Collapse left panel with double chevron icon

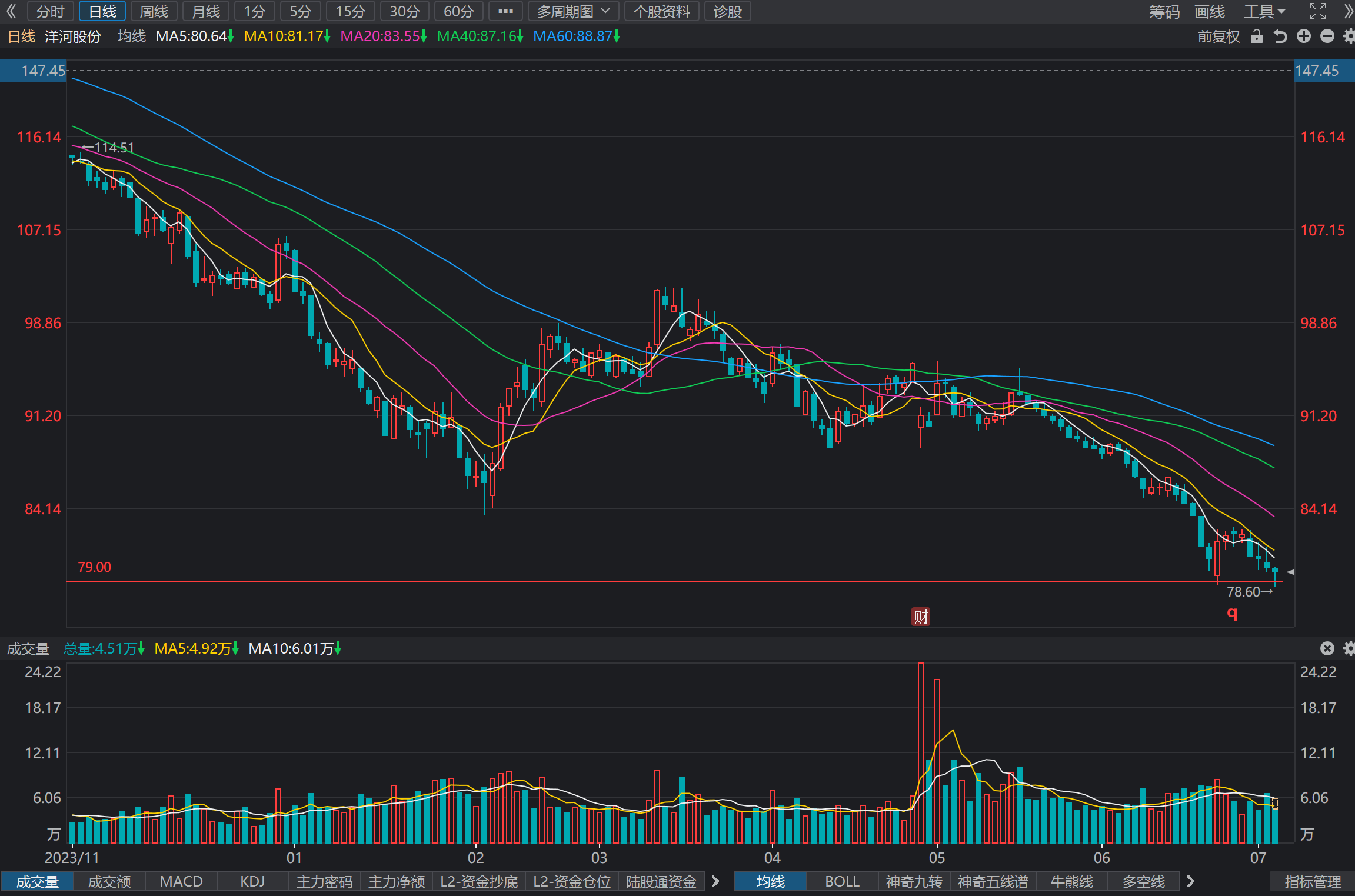(11, 11)
